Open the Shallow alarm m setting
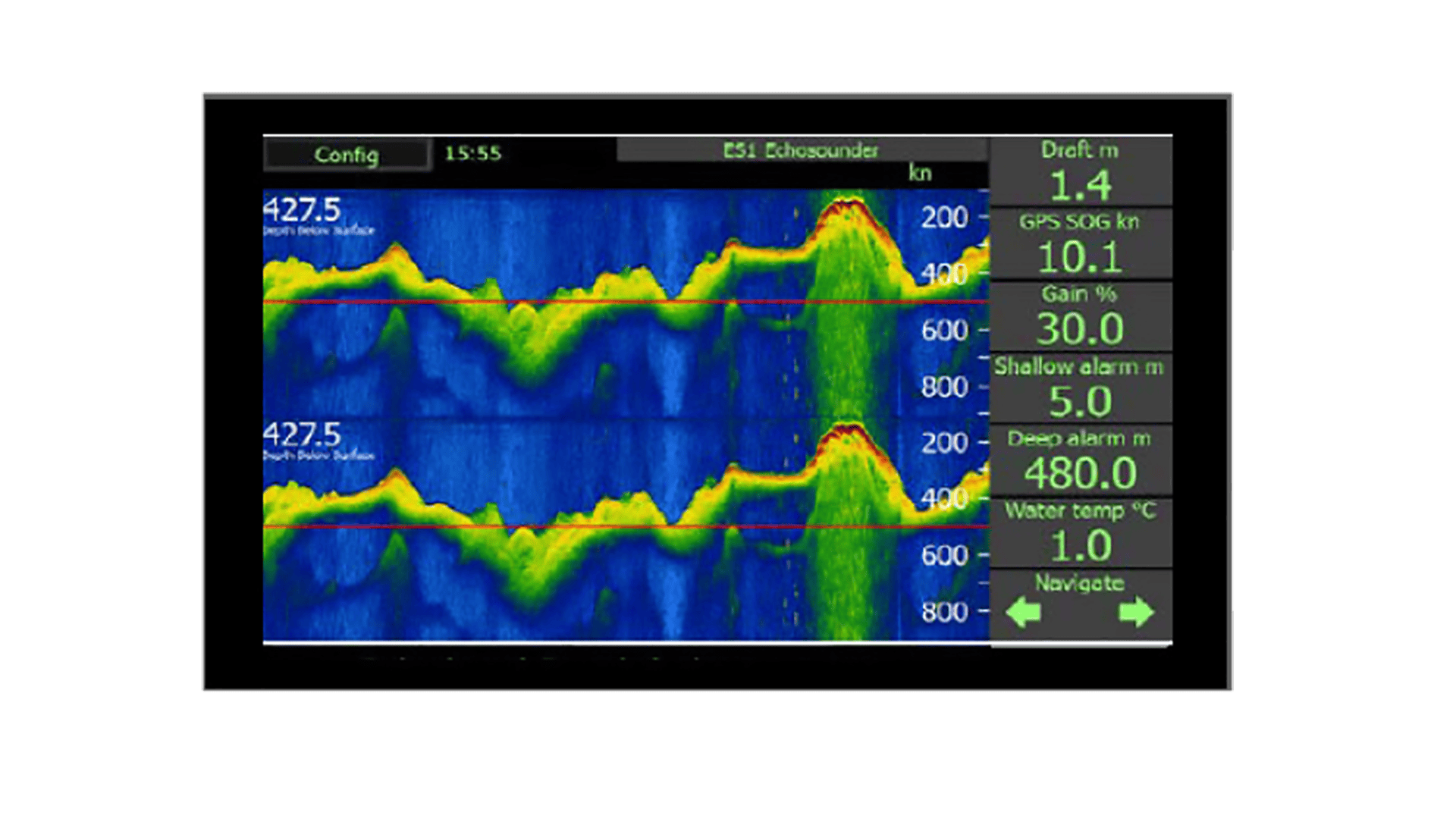Image resolution: width=1456 pixels, height=819 pixels. click(x=1080, y=388)
